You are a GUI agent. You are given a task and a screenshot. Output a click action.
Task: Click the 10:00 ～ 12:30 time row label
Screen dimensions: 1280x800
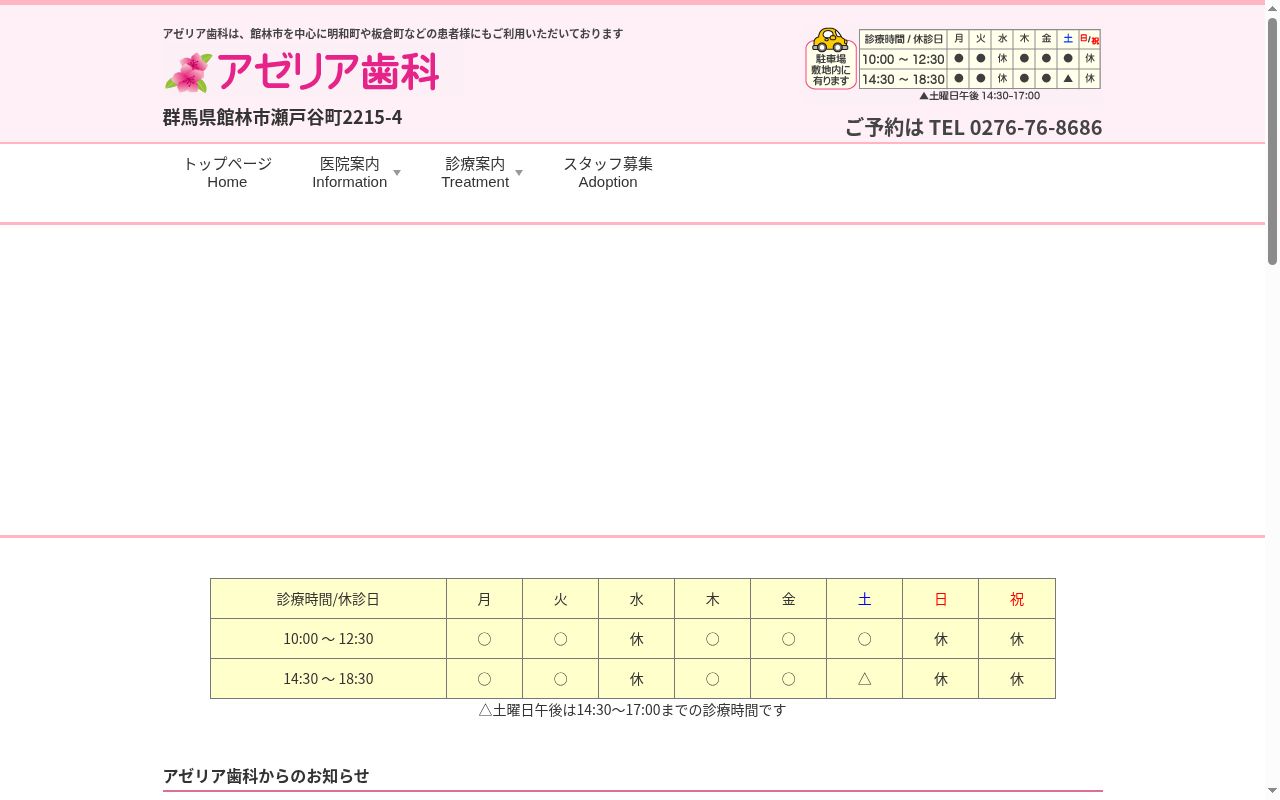click(328, 639)
